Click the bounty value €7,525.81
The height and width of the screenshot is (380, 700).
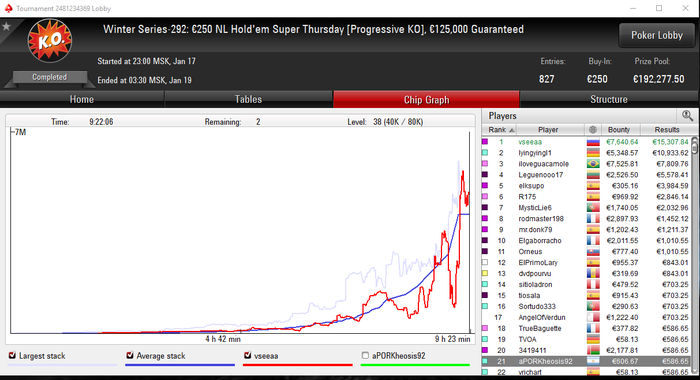tap(622, 164)
